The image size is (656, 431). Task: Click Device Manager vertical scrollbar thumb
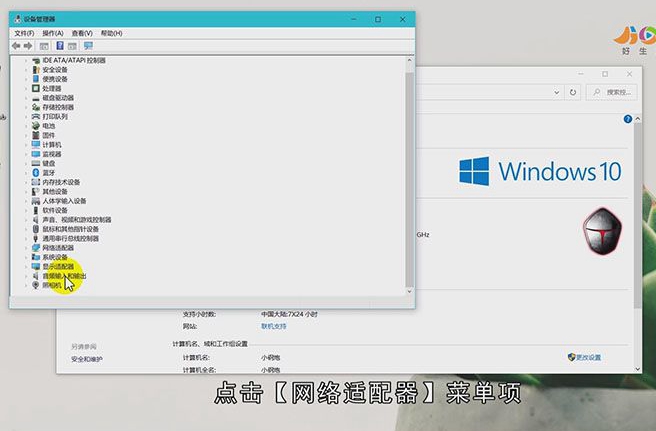410,179
